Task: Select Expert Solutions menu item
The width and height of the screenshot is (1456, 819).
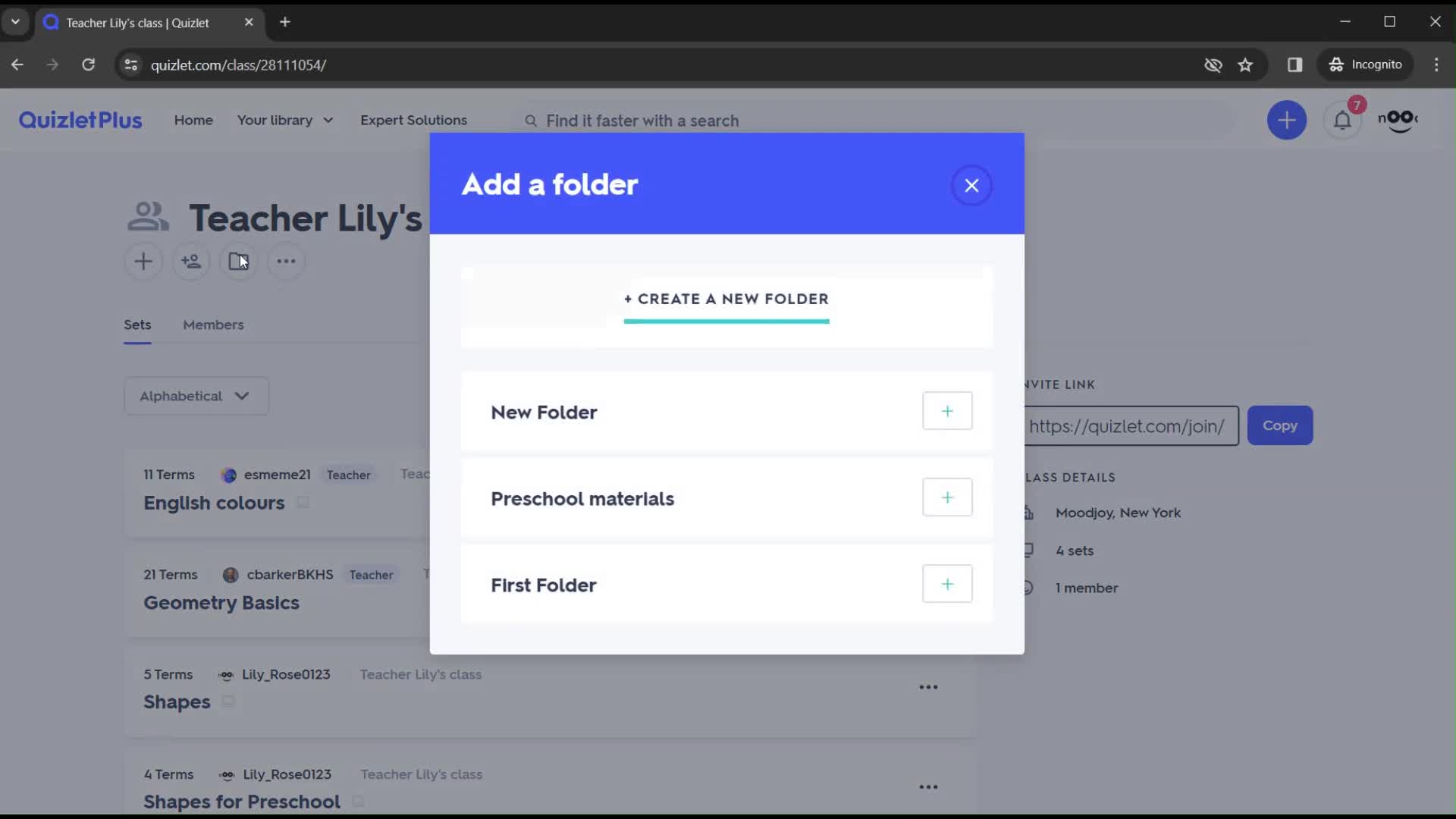Action: 413,120
